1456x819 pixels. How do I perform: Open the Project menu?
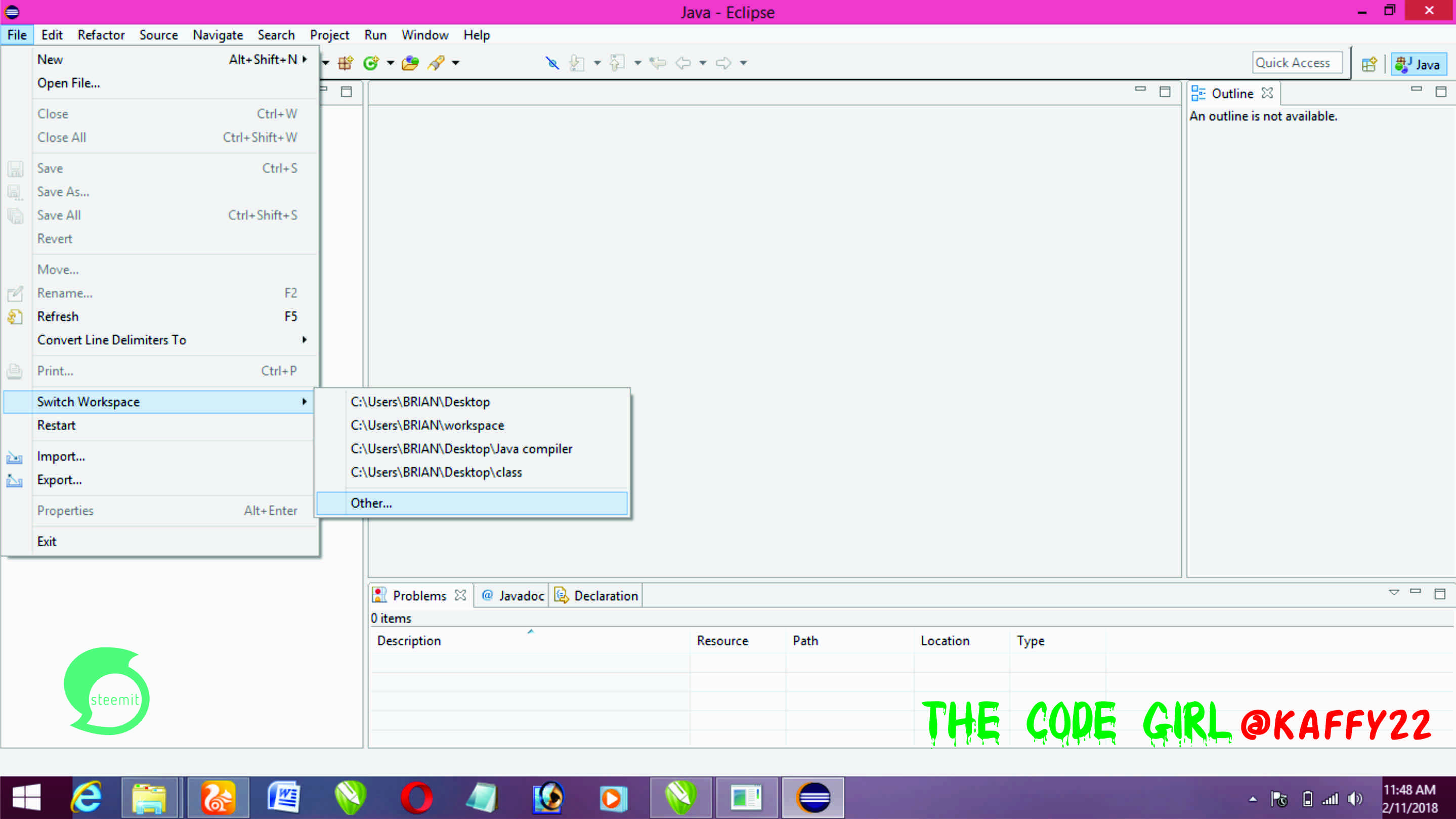coord(329,35)
